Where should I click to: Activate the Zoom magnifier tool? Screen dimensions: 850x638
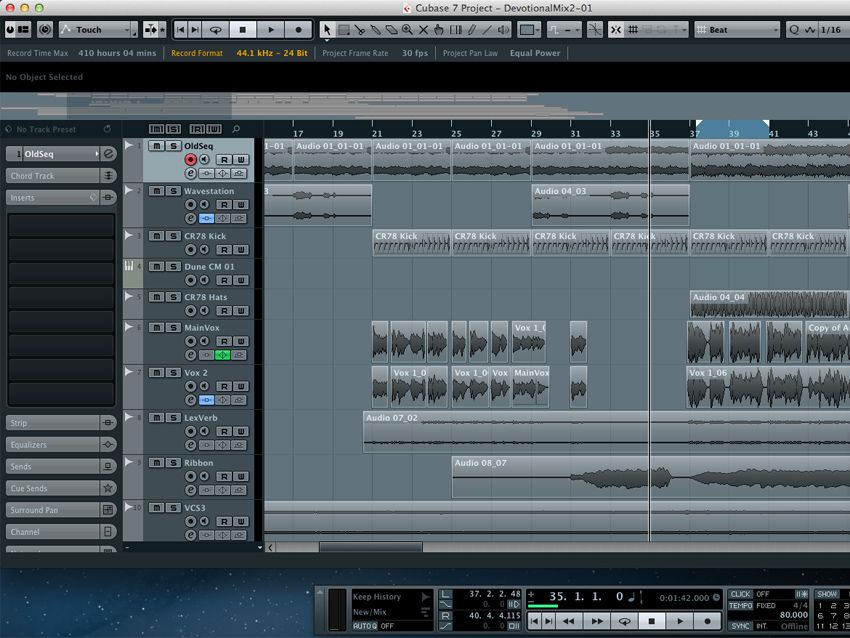(407, 29)
